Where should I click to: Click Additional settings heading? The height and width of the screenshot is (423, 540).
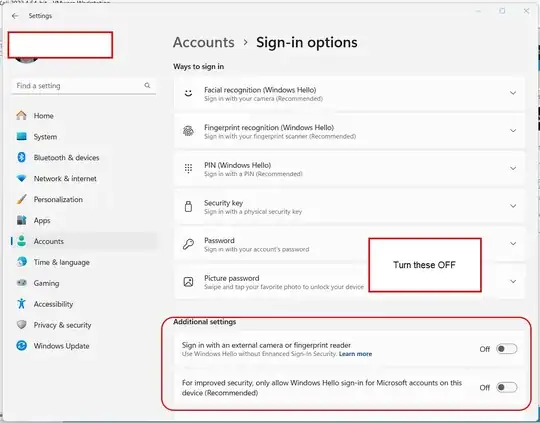point(205,322)
